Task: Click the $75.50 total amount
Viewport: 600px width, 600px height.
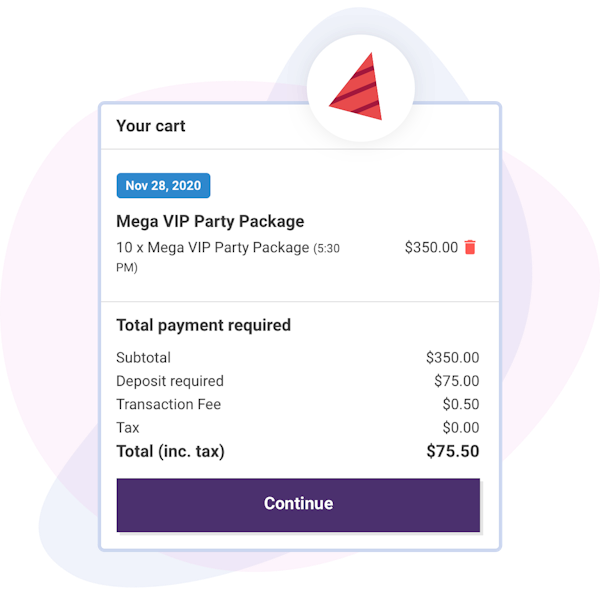Action: (x=453, y=452)
